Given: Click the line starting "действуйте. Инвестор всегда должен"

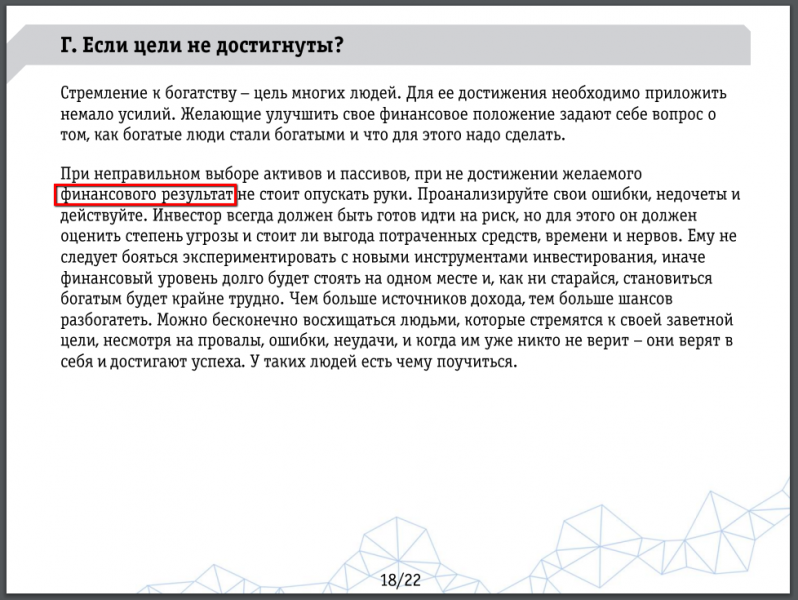Looking at the screenshot, I should [379, 216].
